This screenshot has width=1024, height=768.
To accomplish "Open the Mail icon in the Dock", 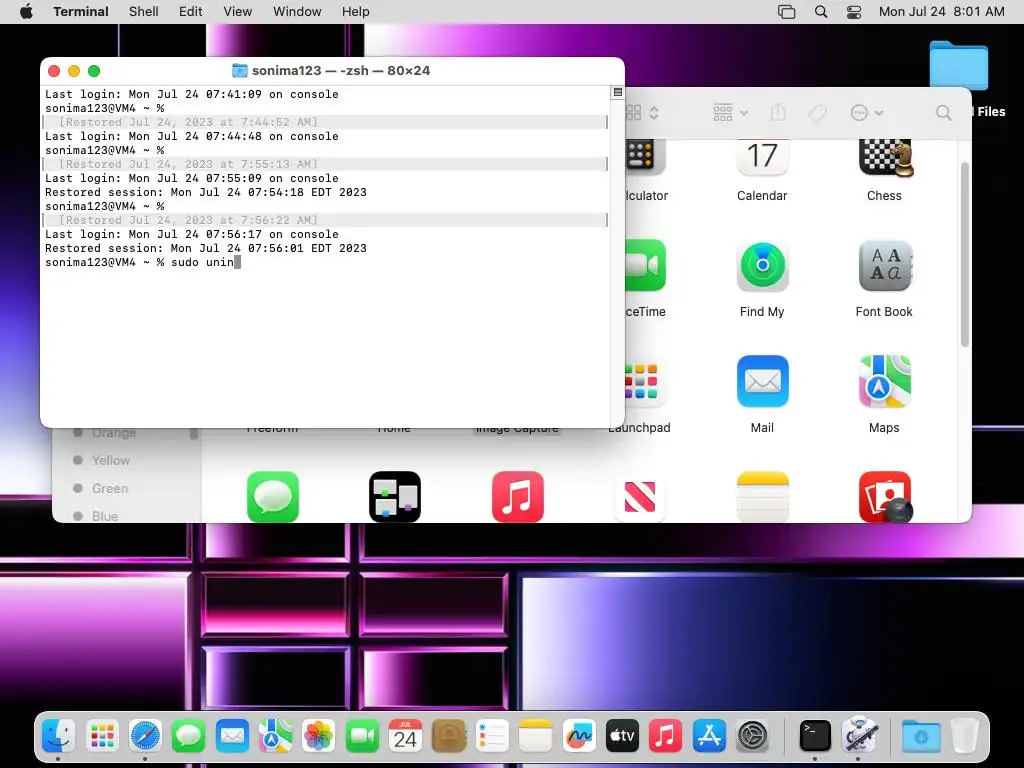I will pyautogui.click(x=232, y=737).
